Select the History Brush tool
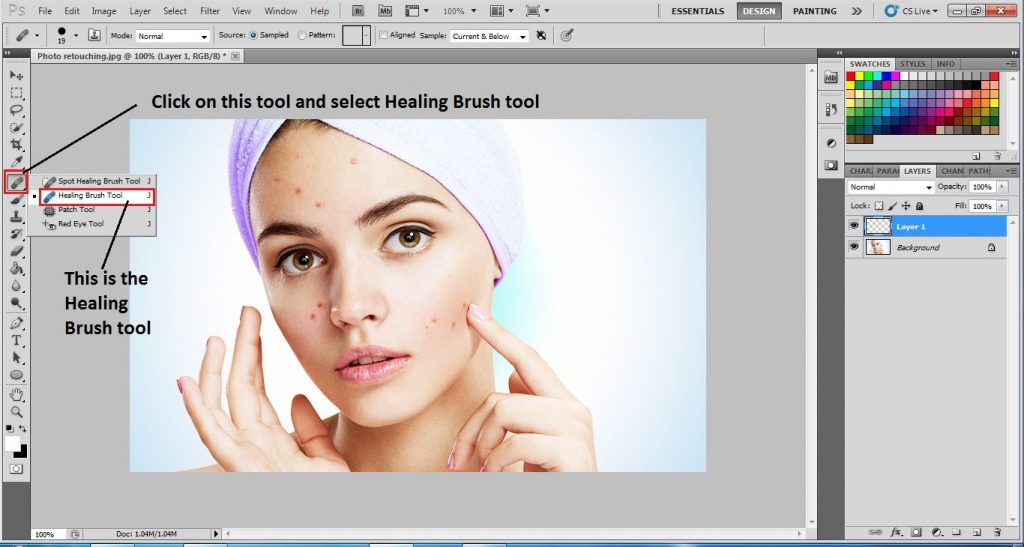The height and width of the screenshot is (547, 1024). tap(16, 233)
